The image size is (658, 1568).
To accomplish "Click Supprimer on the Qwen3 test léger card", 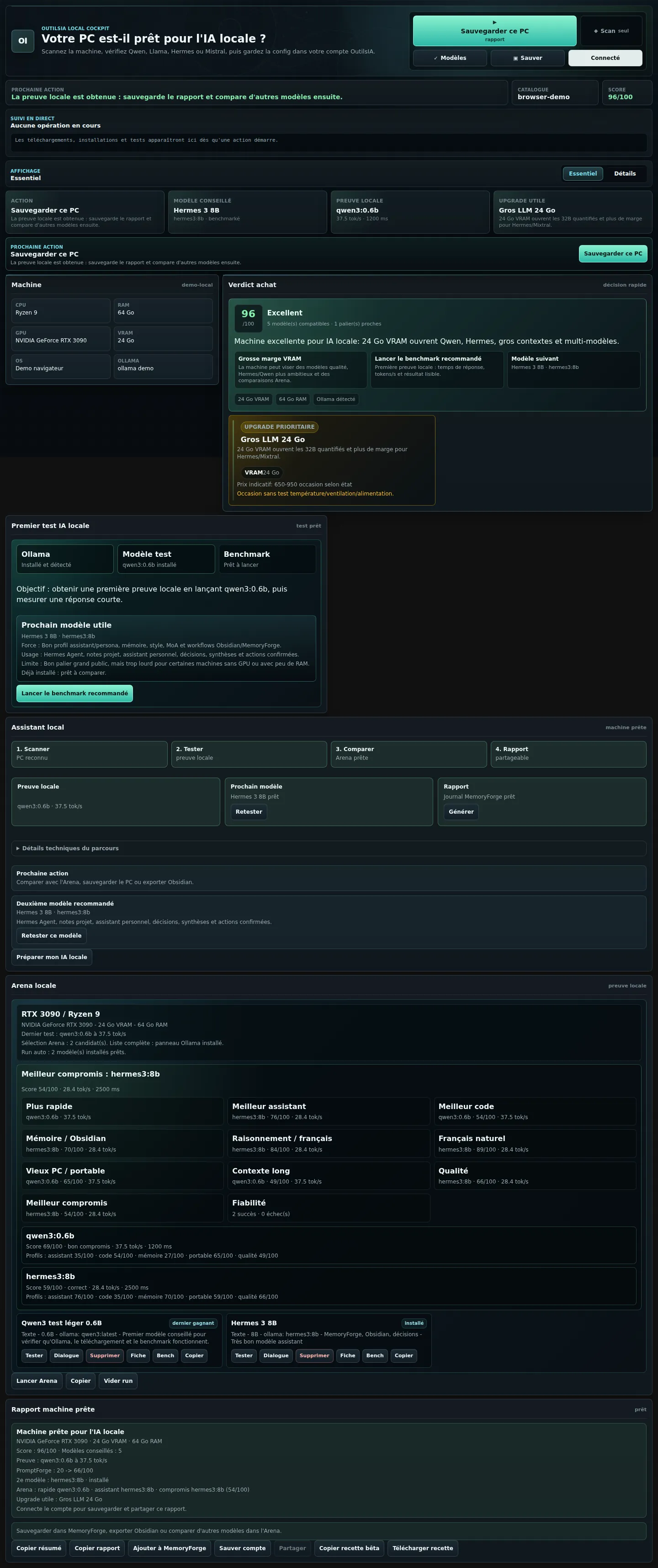I will click(105, 1355).
